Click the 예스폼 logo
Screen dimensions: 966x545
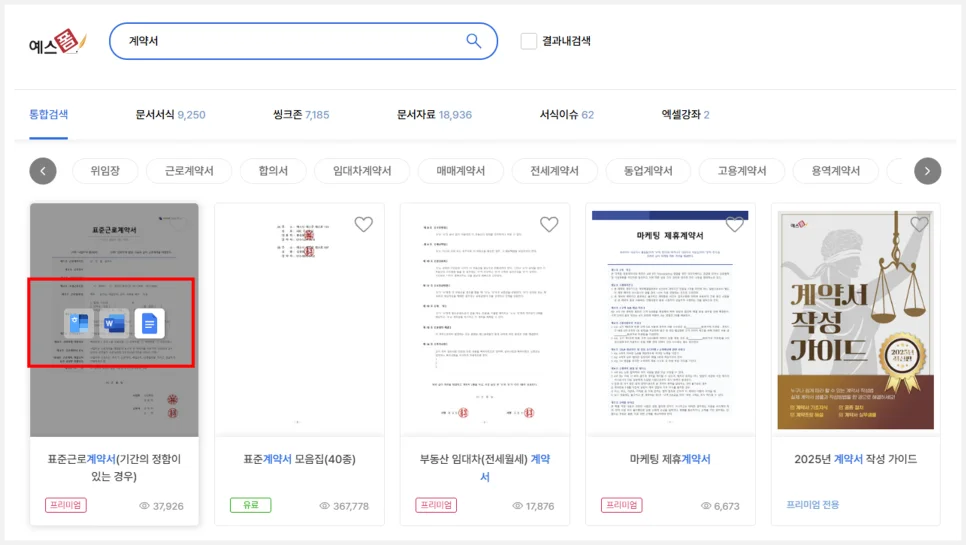(57, 42)
